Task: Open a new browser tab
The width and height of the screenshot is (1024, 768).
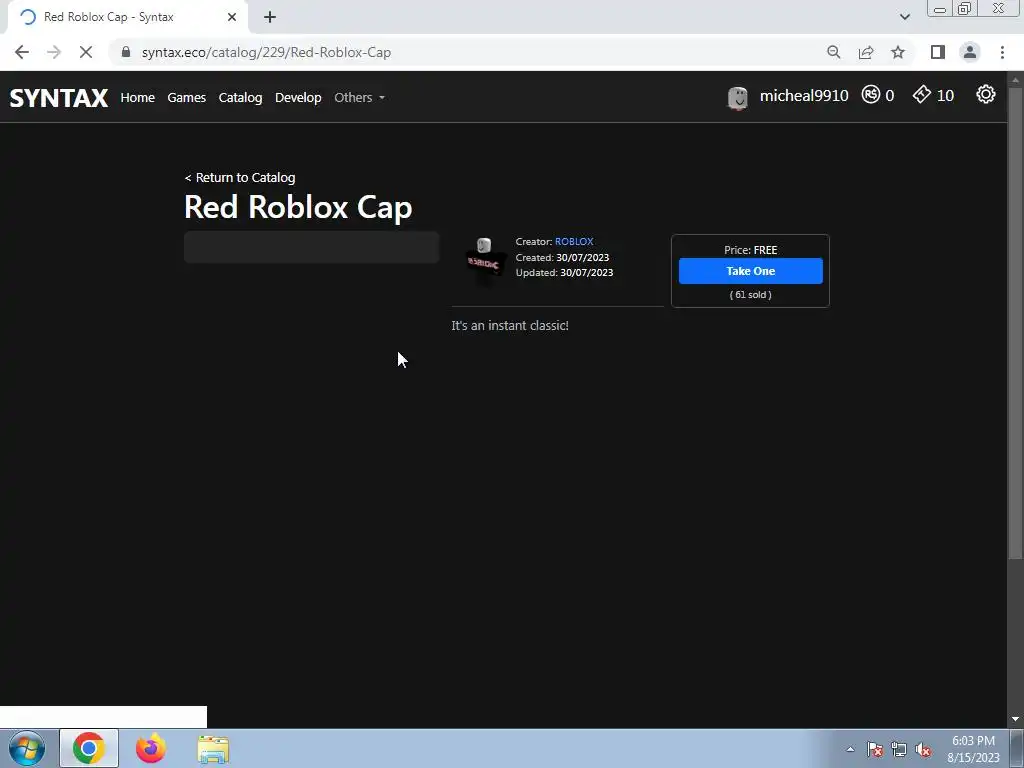Action: [x=270, y=17]
